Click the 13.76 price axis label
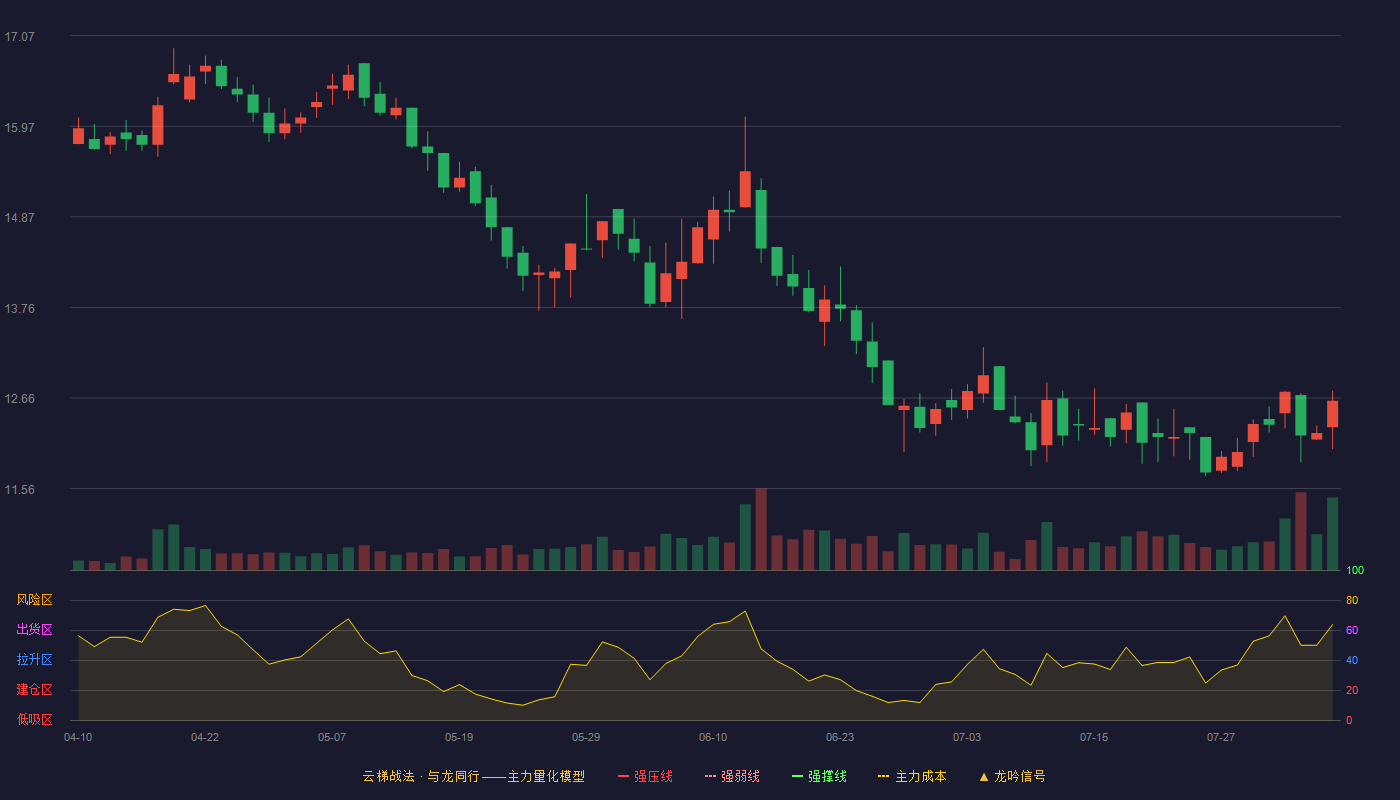The image size is (1400, 800). click(19, 308)
